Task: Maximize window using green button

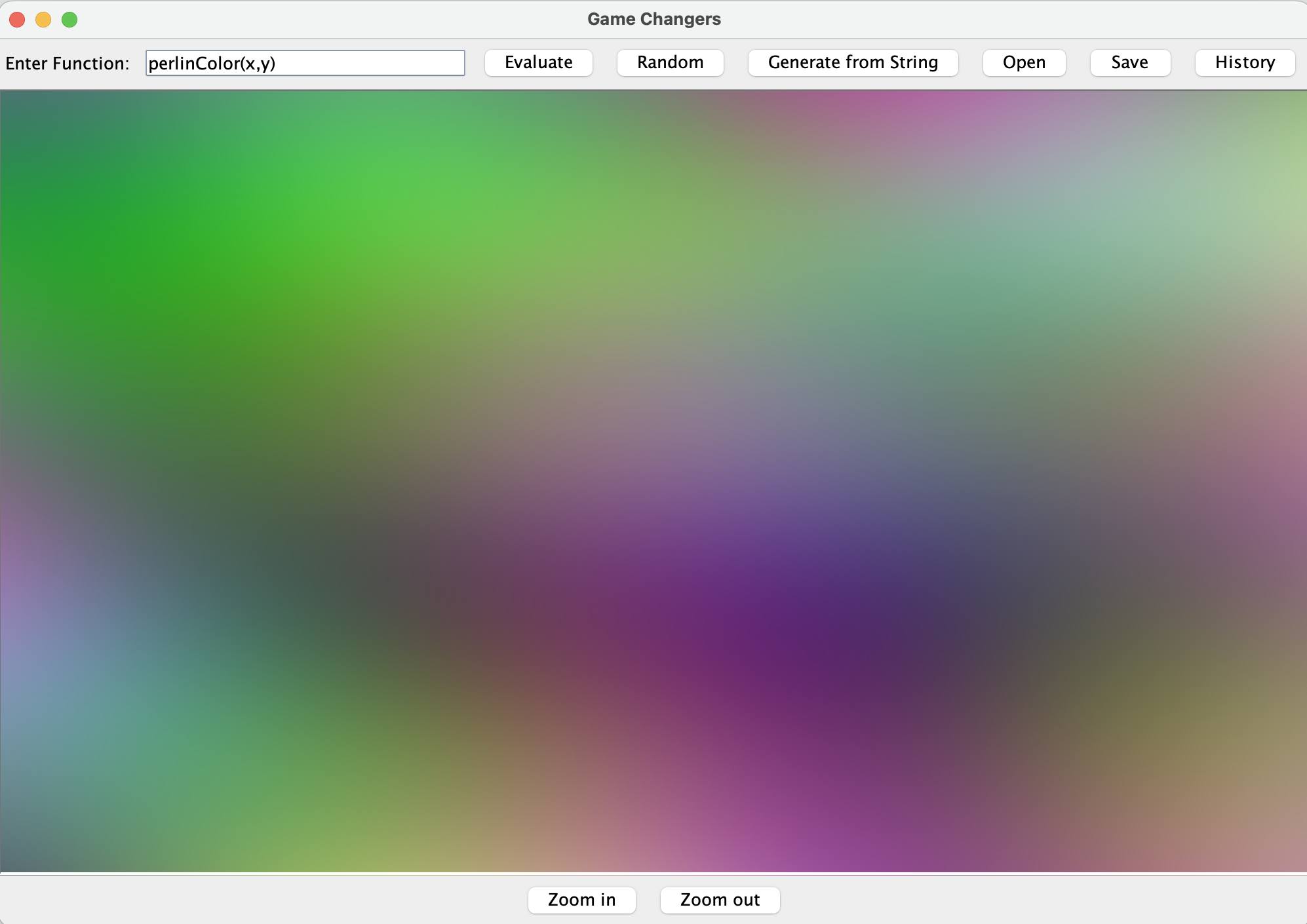Action: coord(69,20)
